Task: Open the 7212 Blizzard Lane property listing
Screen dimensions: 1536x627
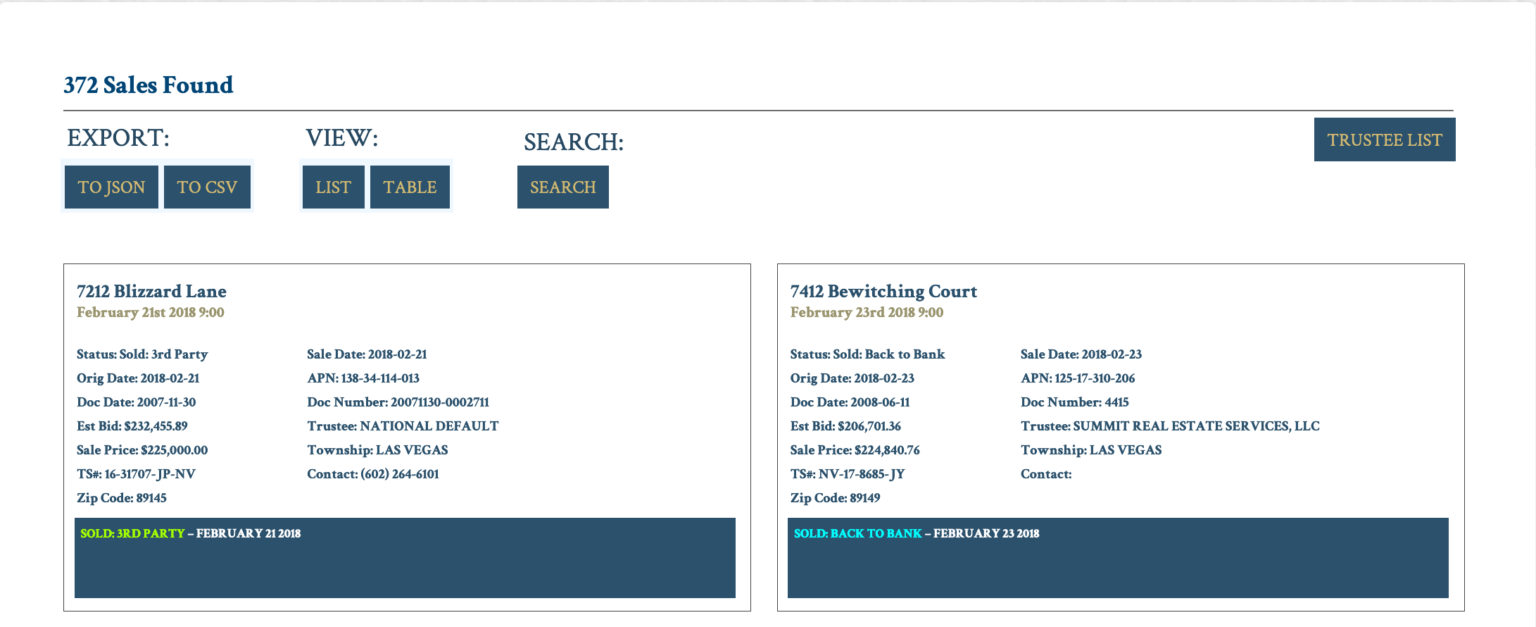Action: 151,291
